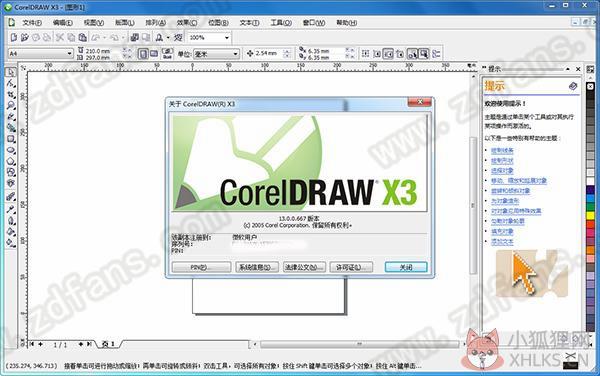
Task: Open the 编辑(E) menu
Action: 62,23
